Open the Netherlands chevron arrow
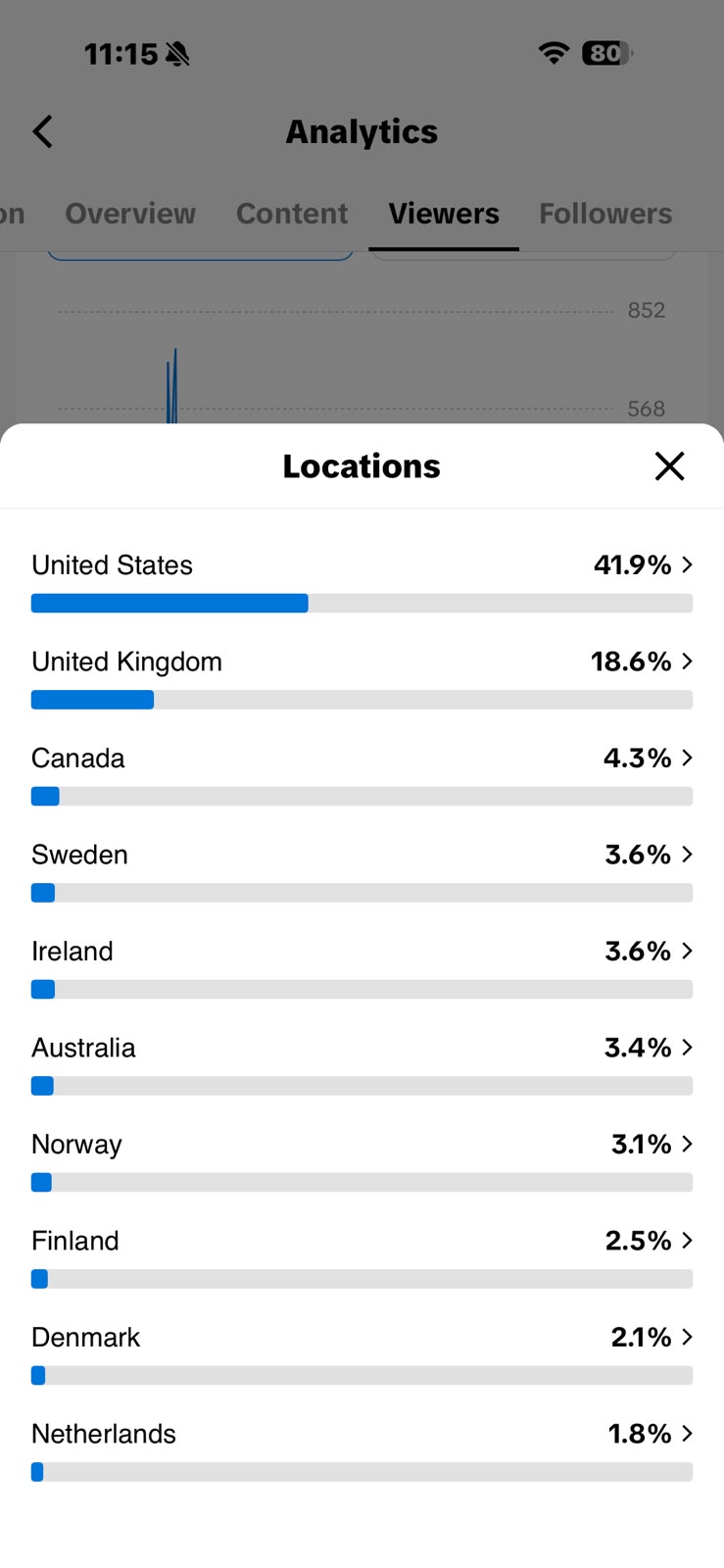The height and width of the screenshot is (1568, 724). point(687,1434)
